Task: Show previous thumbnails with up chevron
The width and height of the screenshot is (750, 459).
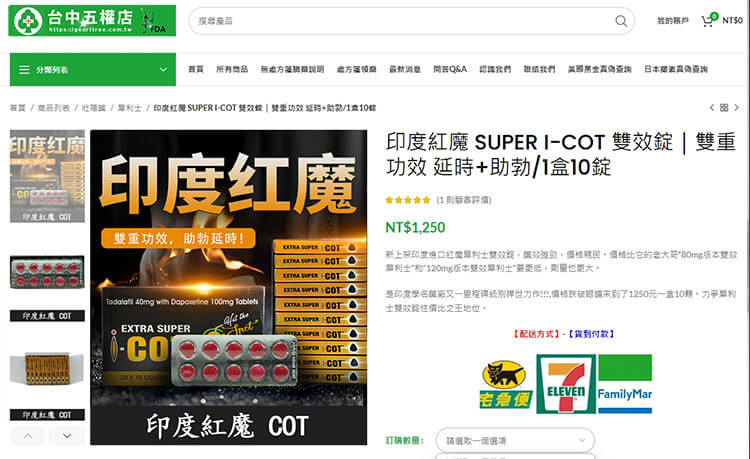Action: point(28,436)
